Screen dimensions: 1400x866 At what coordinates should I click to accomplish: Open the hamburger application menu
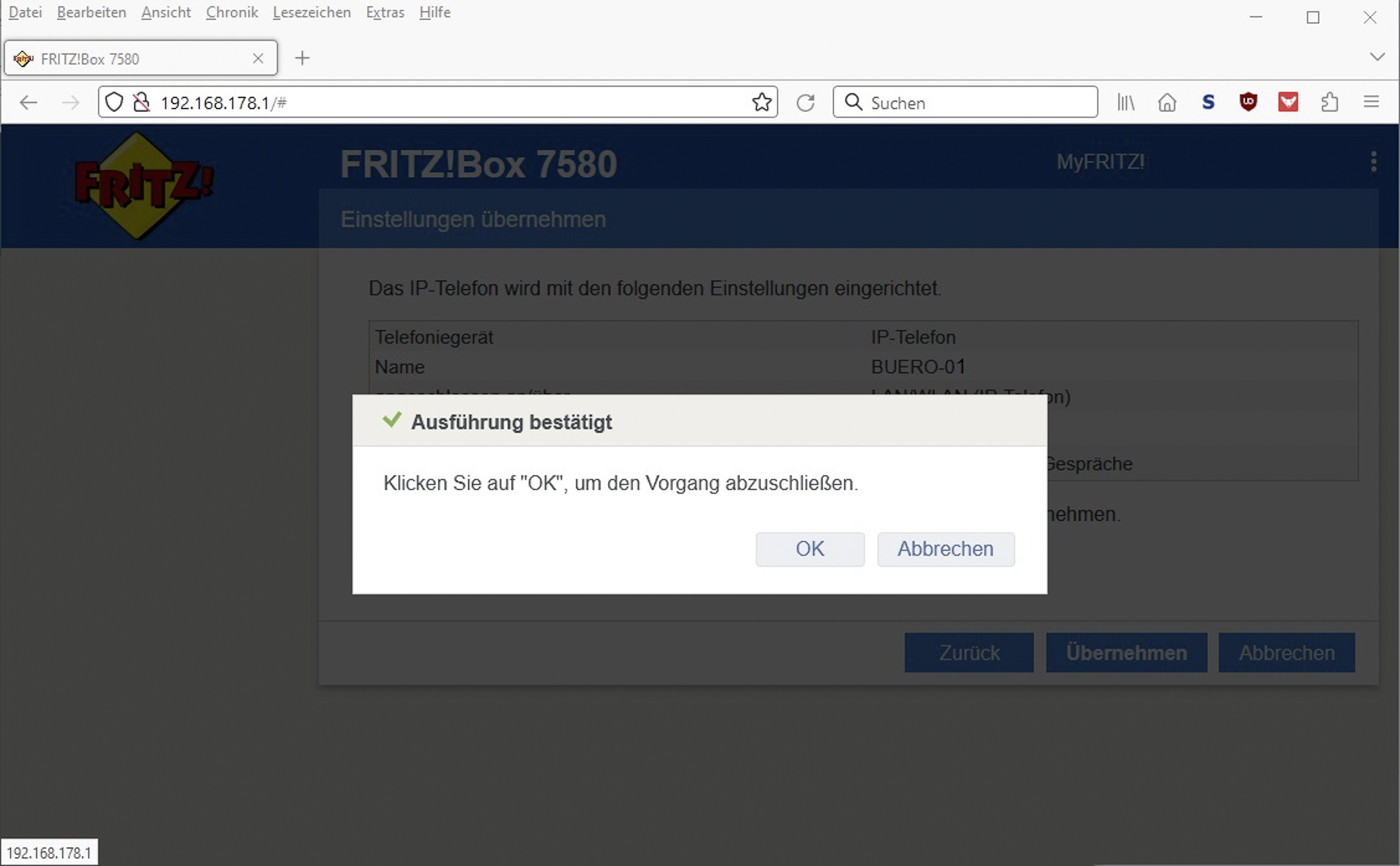pyautogui.click(x=1371, y=102)
